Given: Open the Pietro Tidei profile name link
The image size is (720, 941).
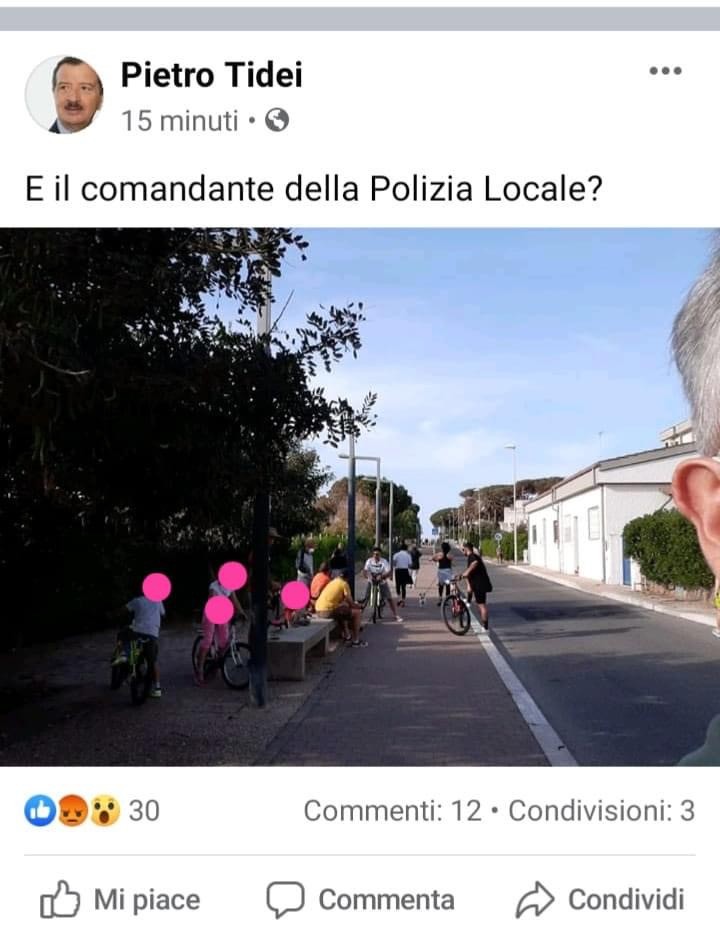Looking at the screenshot, I should point(212,75).
